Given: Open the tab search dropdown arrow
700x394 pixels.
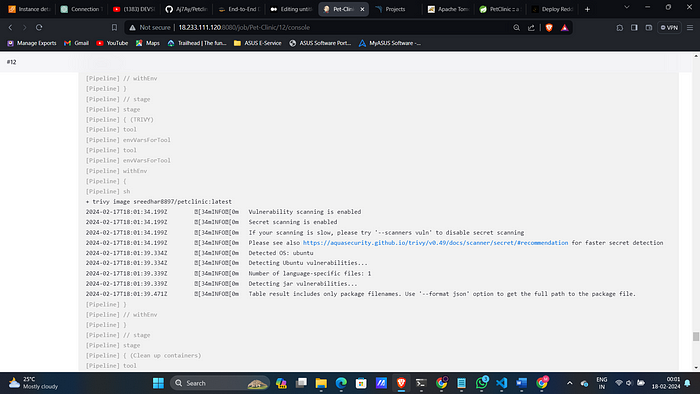Looking at the screenshot, I should (627, 7).
